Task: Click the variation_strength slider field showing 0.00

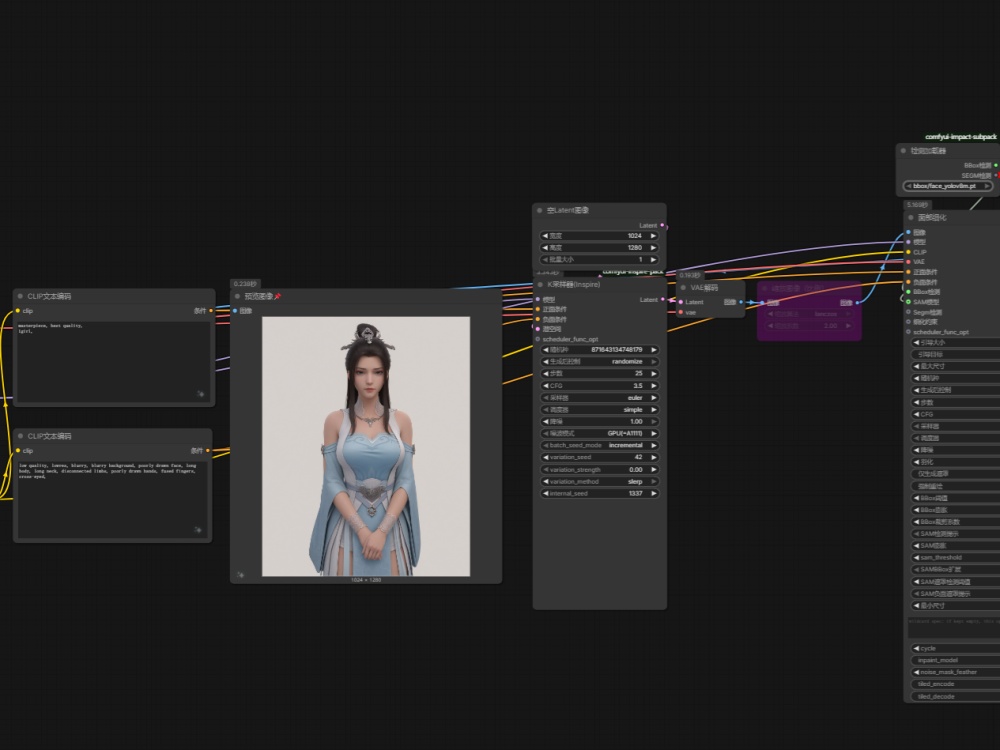Action: coord(599,469)
